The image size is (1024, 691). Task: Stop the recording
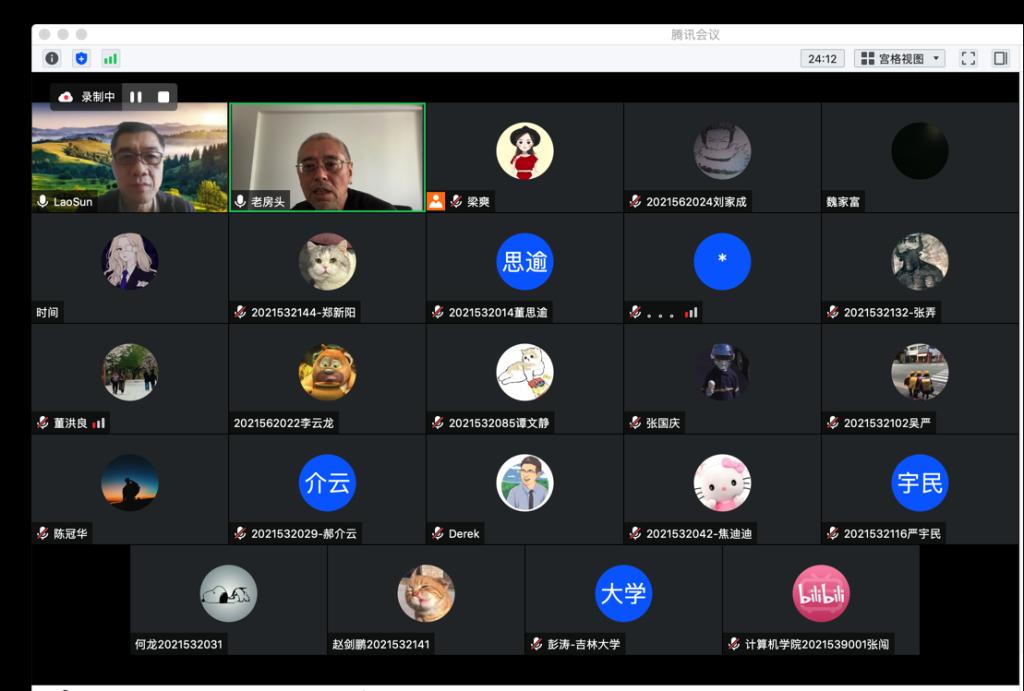pyautogui.click(x=163, y=97)
